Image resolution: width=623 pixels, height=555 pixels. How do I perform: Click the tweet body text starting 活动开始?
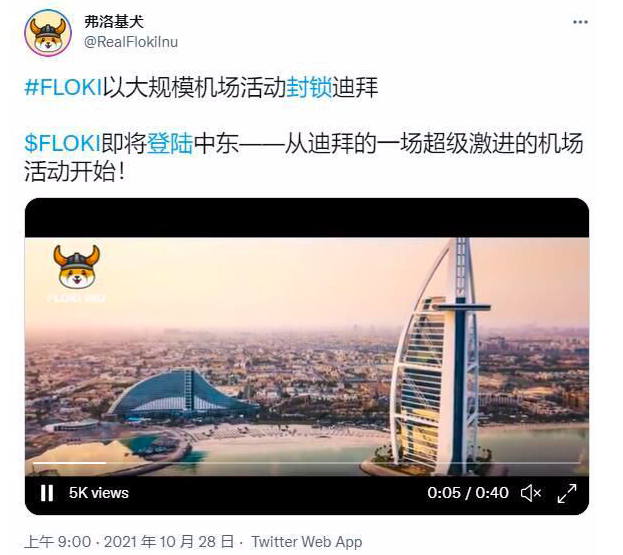[74, 172]
